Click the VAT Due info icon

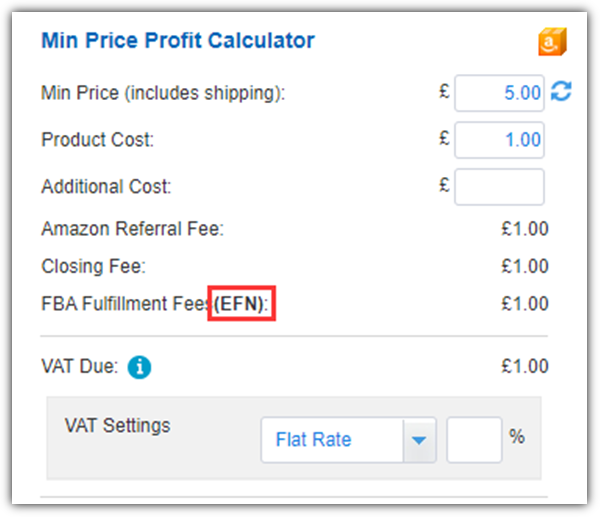coord(139,367)
